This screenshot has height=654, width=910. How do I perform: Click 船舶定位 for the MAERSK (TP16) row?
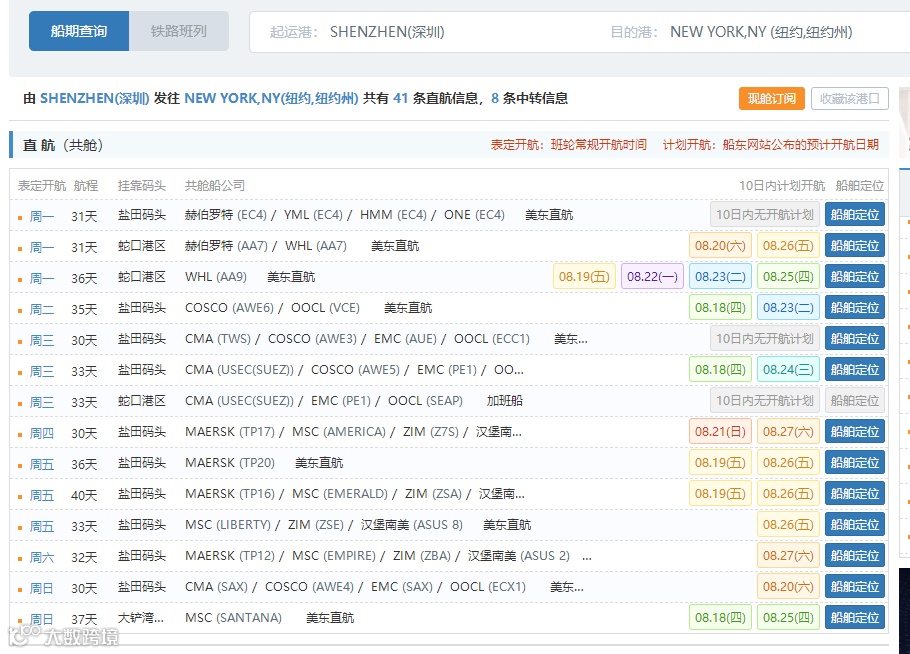click(855, 494)
